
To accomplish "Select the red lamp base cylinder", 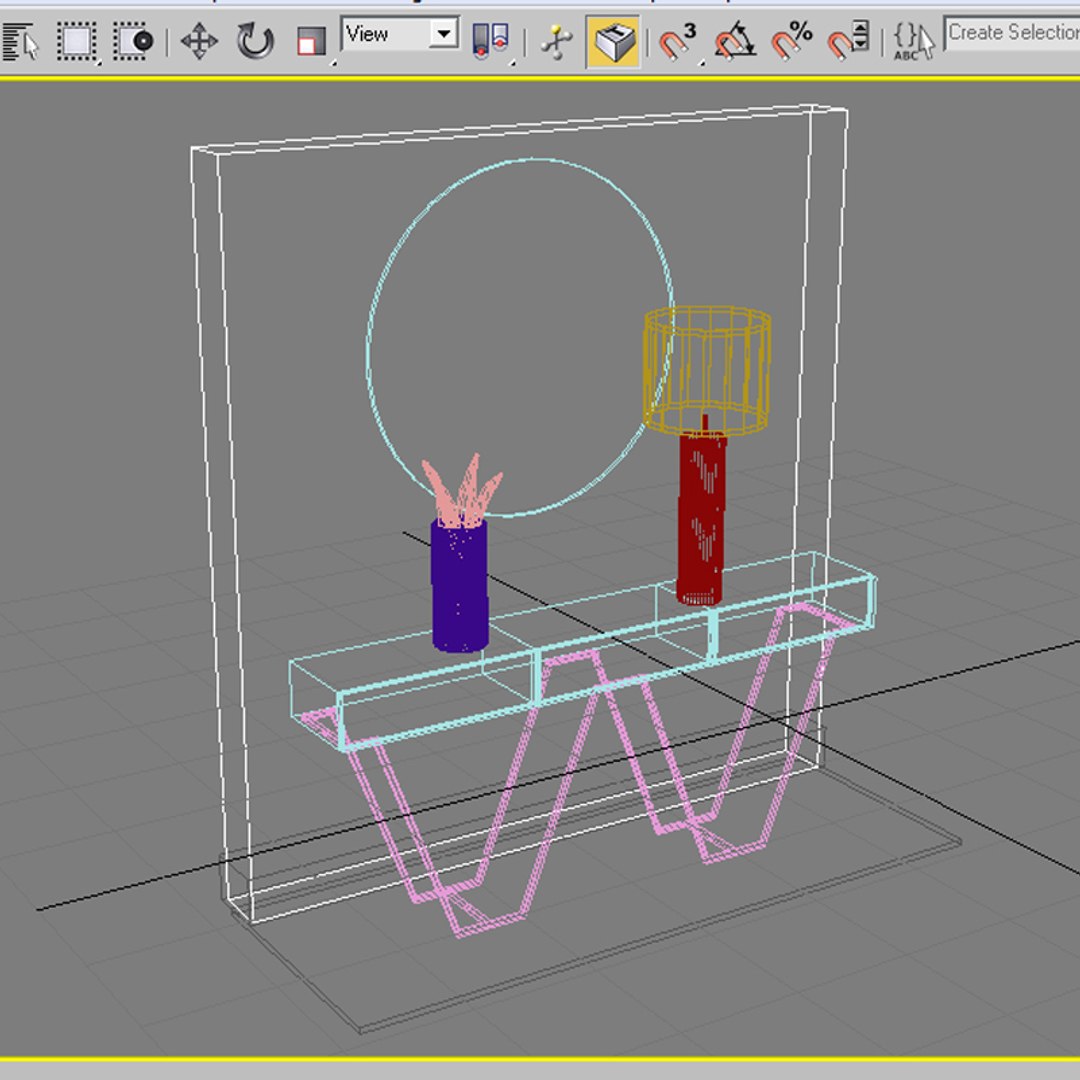I will [x=701, y=520].
